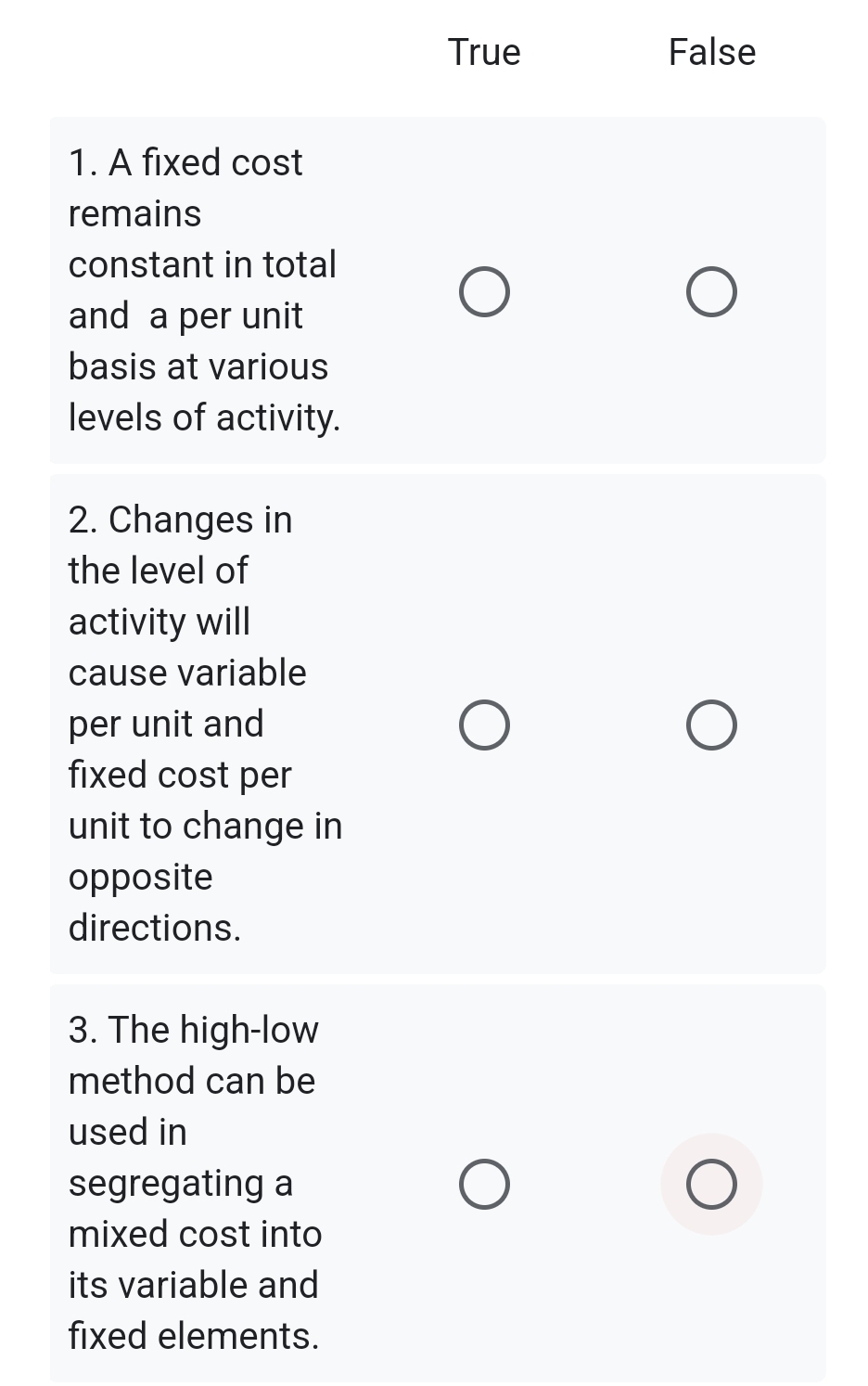Mark the fixed cost statement as False
Image resolution: width=868 pixels, height=1386 pixels.
(x=712, y=292)
